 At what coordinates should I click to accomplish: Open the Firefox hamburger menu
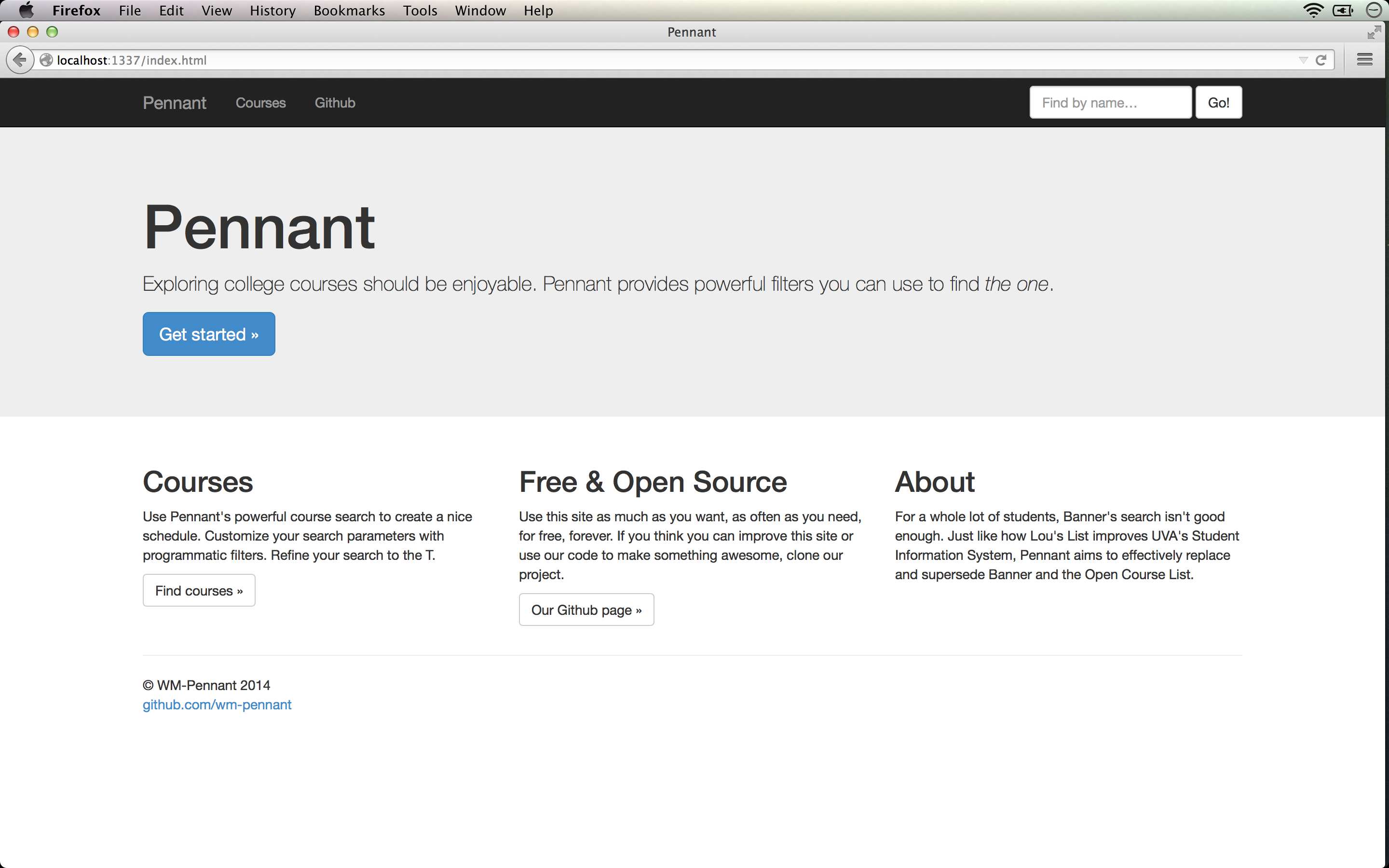click(x=1364, y=60)
